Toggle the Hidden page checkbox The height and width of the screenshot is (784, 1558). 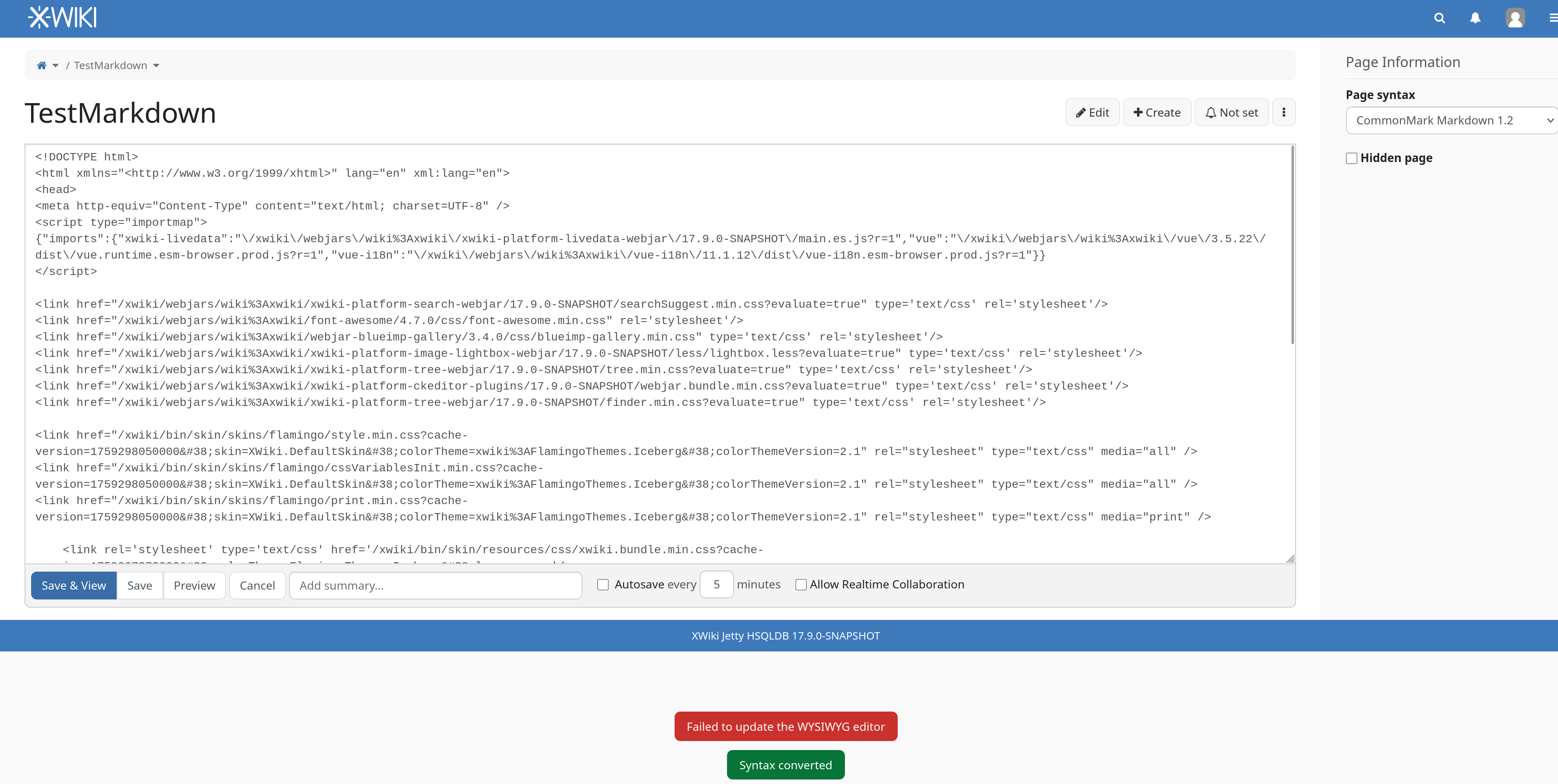tap(1351, 158)
